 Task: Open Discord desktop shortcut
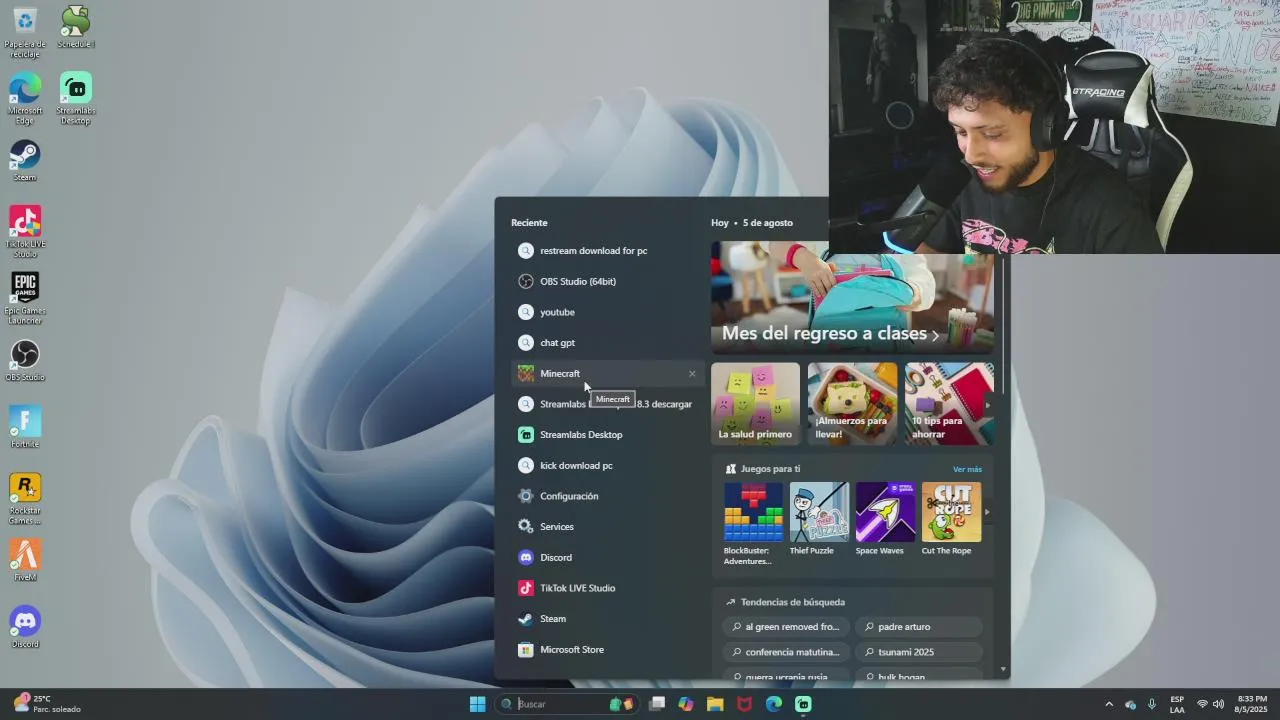tap(25, 627)
